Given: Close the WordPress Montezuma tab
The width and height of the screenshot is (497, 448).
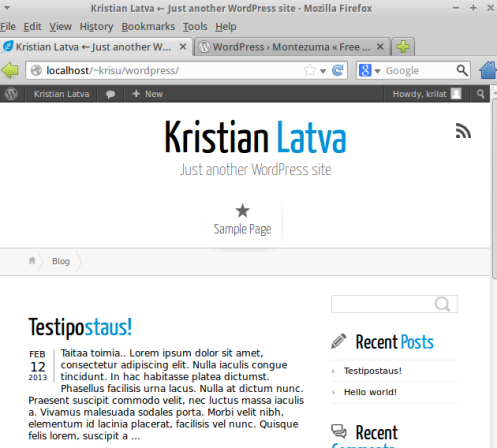Looking at the screenshot, I should [380, 47].
